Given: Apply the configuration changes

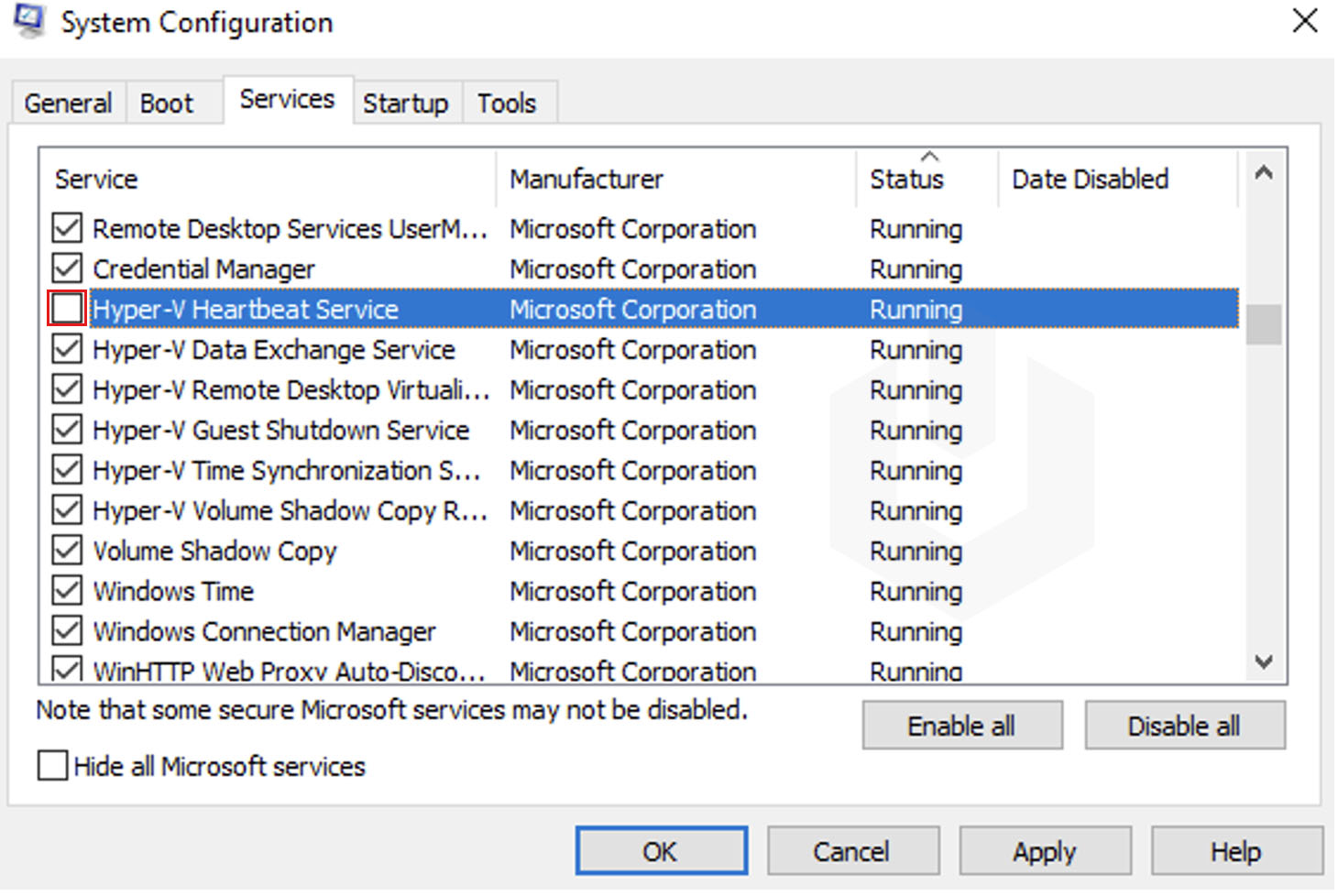Looking at the screenshot, I should (x=1044, y=850).
